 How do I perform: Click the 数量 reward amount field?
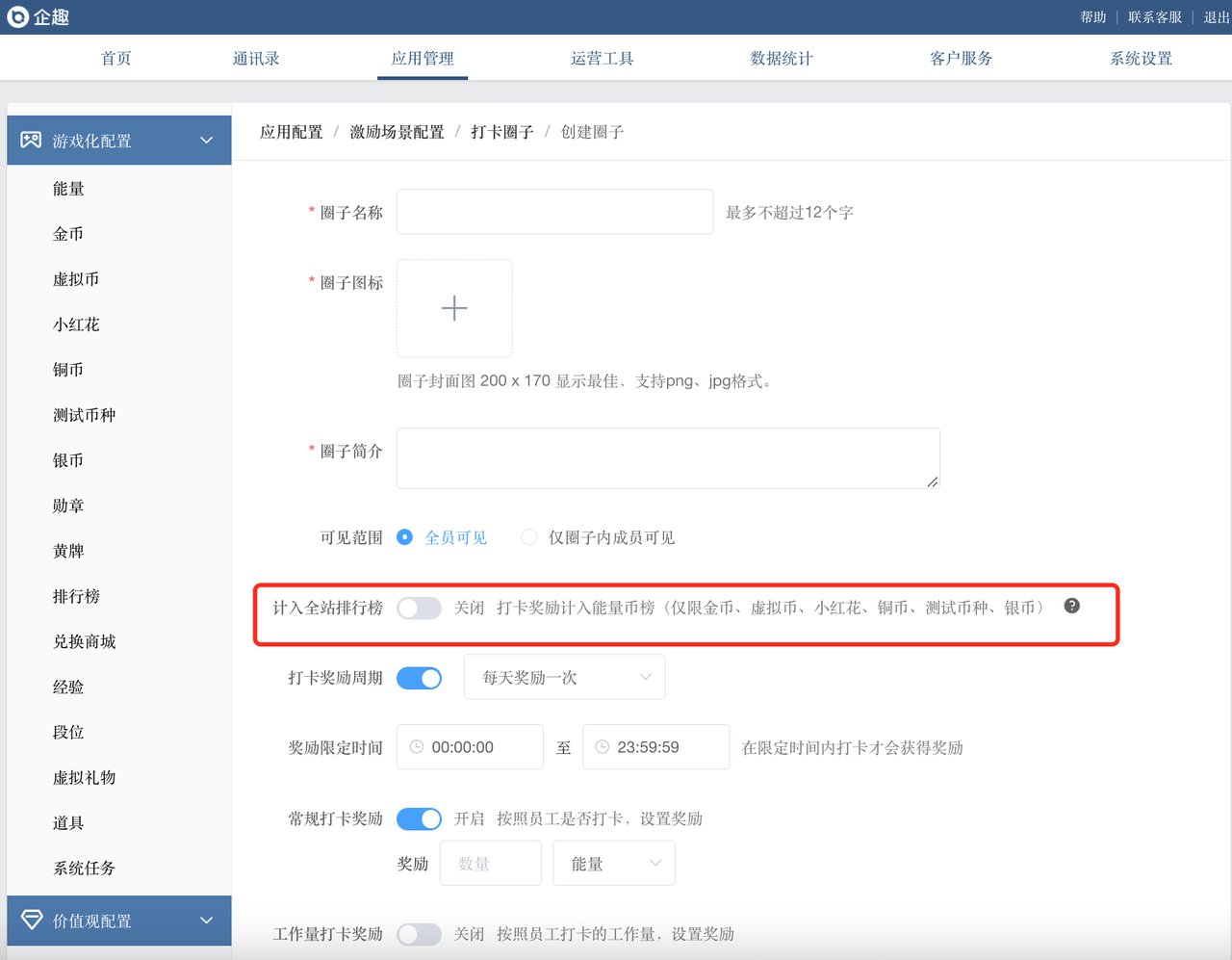[x=491, y=864]
